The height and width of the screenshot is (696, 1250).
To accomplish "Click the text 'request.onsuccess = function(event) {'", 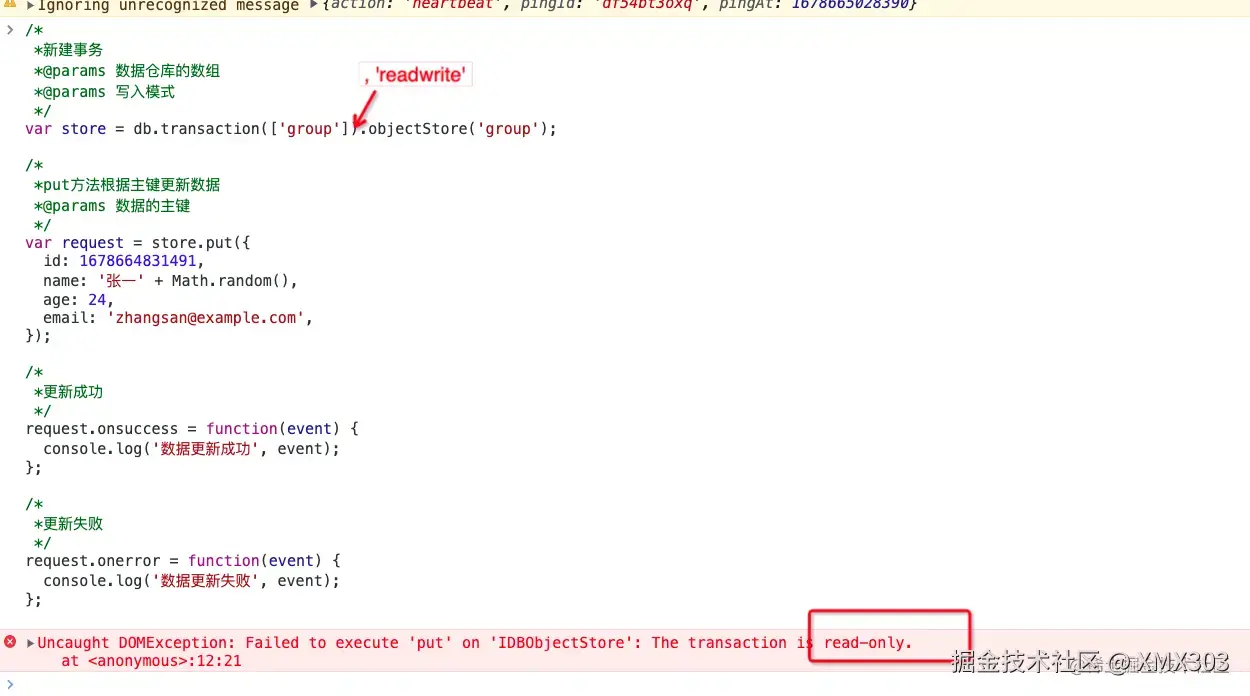I will [192, 429].
